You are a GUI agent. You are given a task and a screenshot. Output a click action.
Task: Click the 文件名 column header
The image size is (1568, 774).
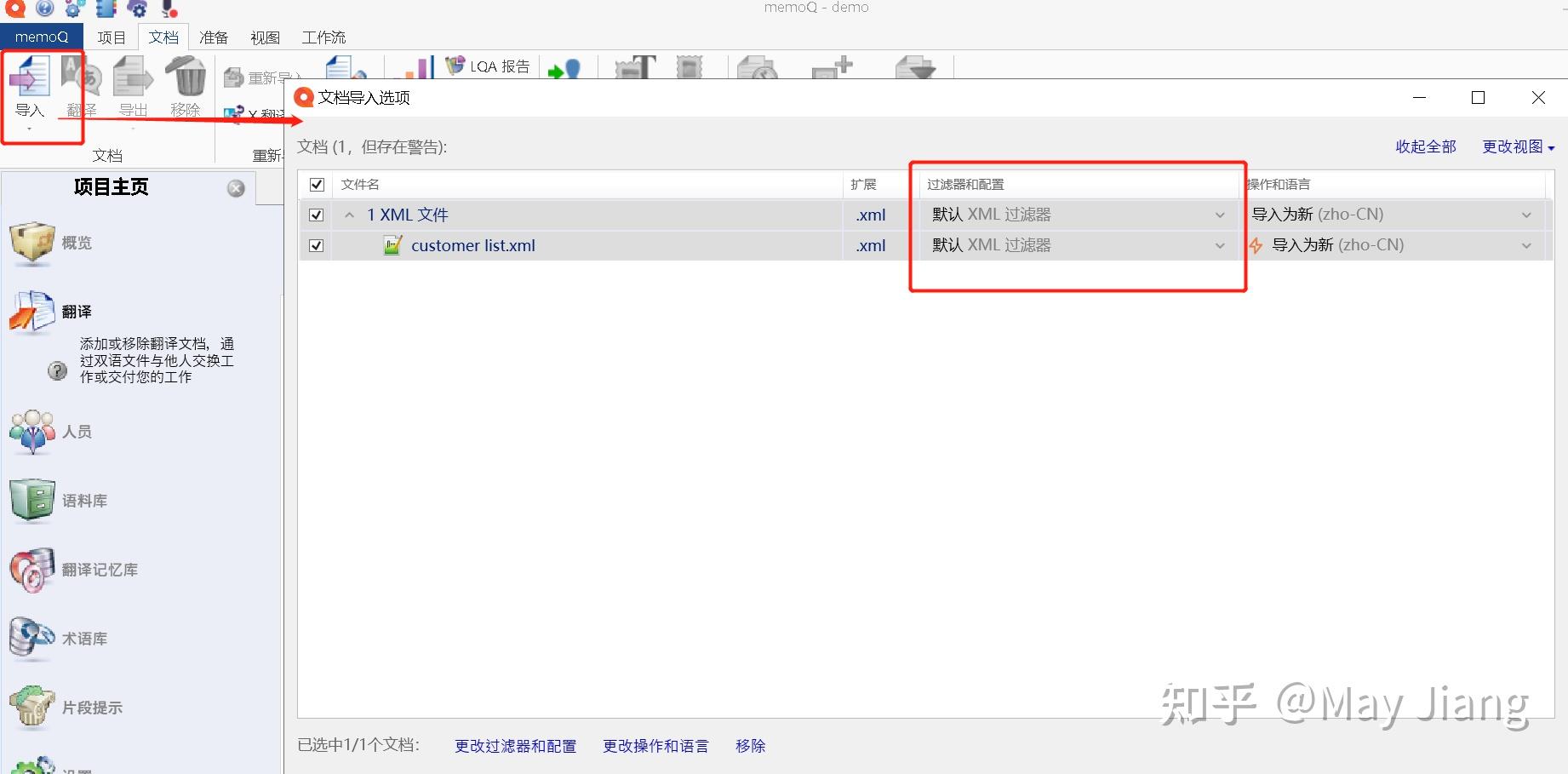pos(360,184)
